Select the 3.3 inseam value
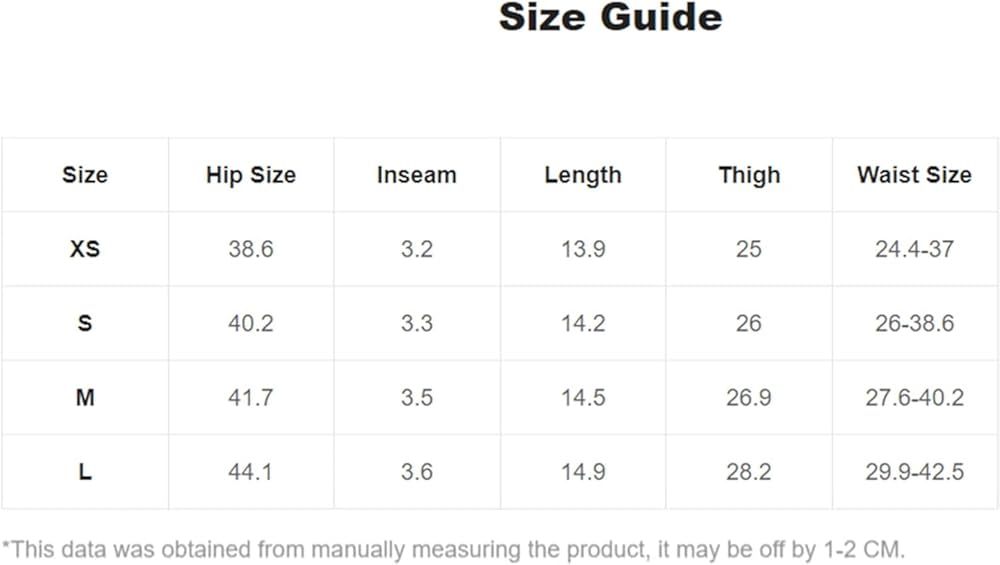This screenshot has height=565, width=1000. [416, 324]
